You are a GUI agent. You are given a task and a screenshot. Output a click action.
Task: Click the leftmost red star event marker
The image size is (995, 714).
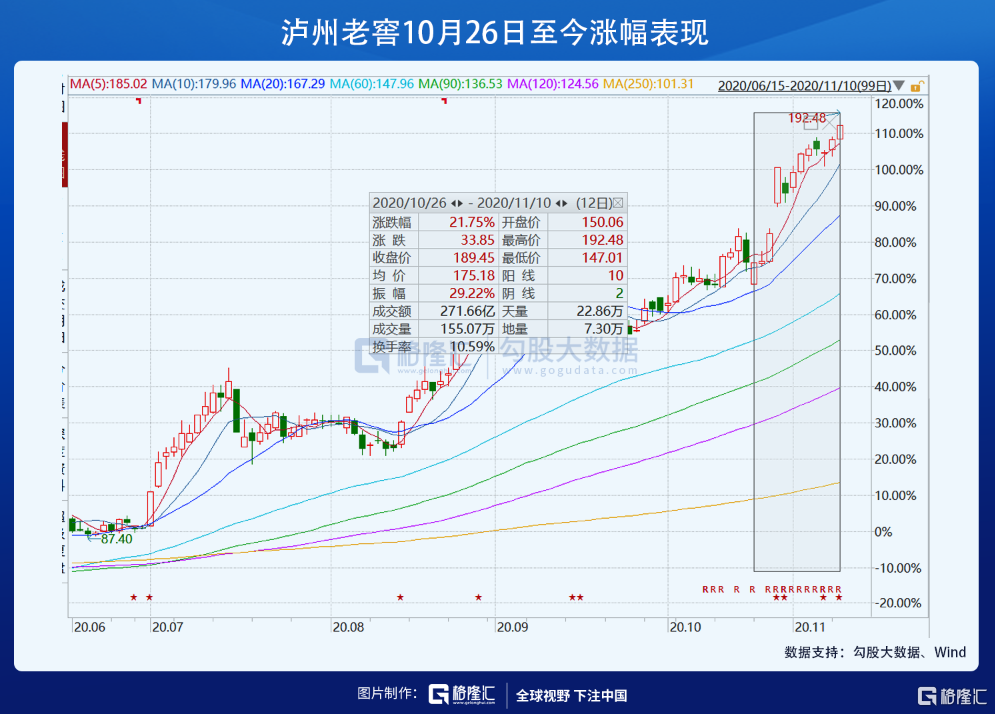133,598
